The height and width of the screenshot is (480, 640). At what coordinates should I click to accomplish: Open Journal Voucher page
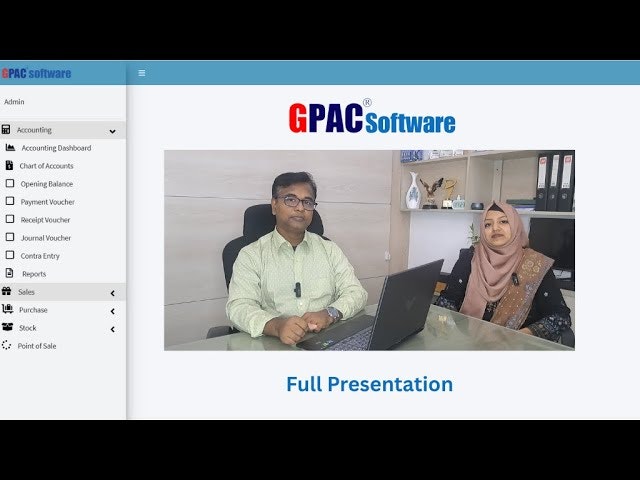(x=46, y=238)
